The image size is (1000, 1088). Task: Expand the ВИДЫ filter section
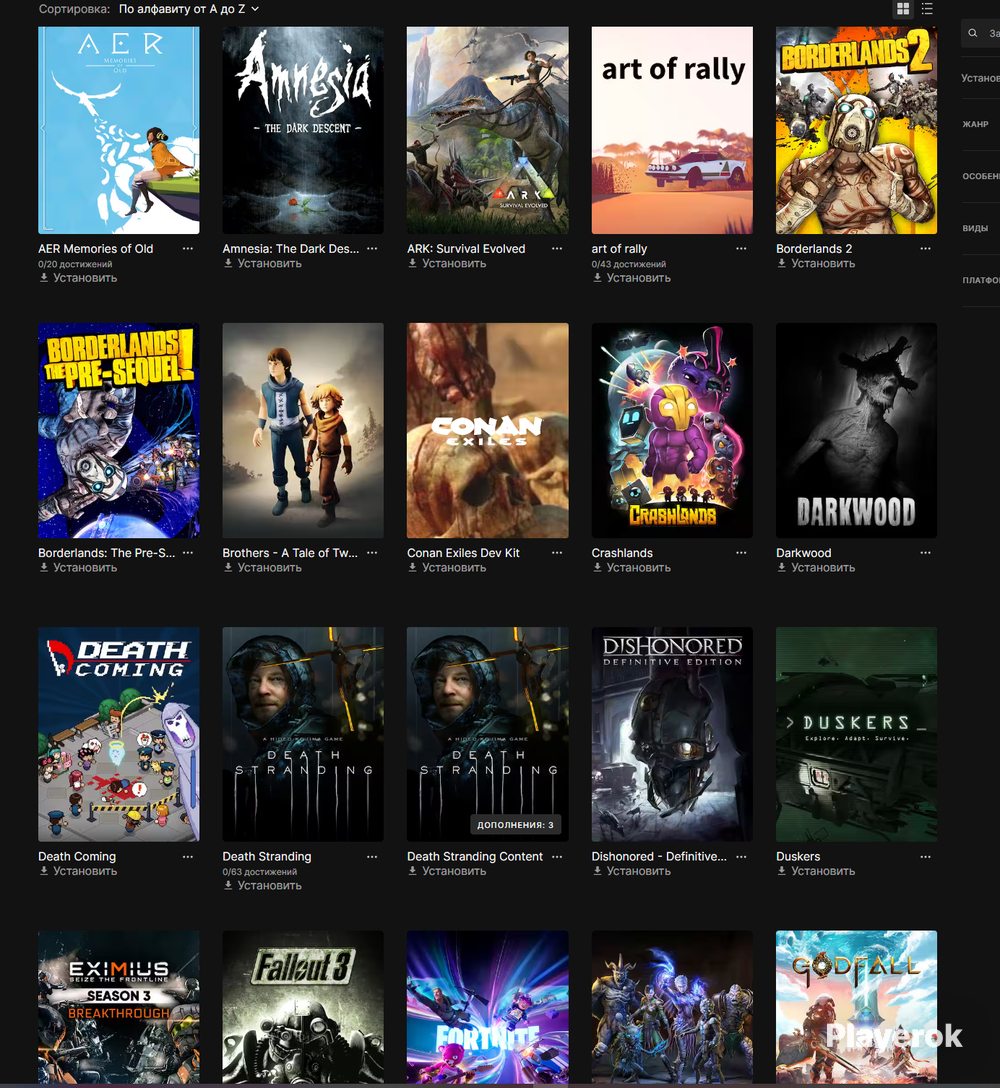tap(980, 228)
